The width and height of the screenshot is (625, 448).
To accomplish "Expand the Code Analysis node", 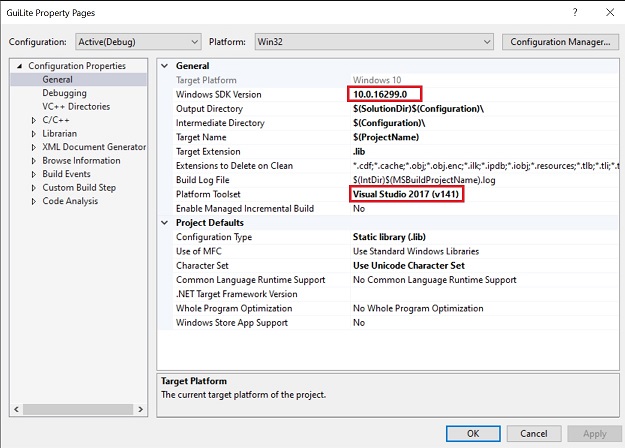I will (34, 201).
